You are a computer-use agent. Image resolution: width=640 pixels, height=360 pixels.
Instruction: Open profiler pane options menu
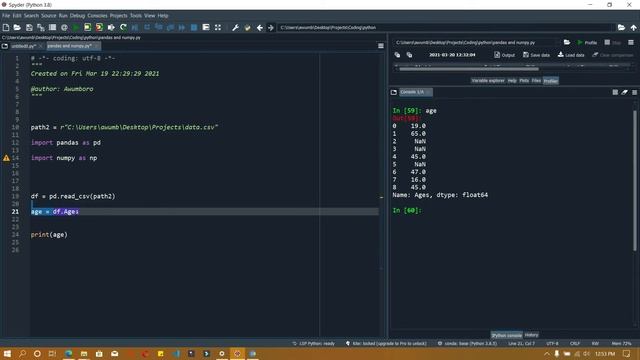click(x=631, y=42)
